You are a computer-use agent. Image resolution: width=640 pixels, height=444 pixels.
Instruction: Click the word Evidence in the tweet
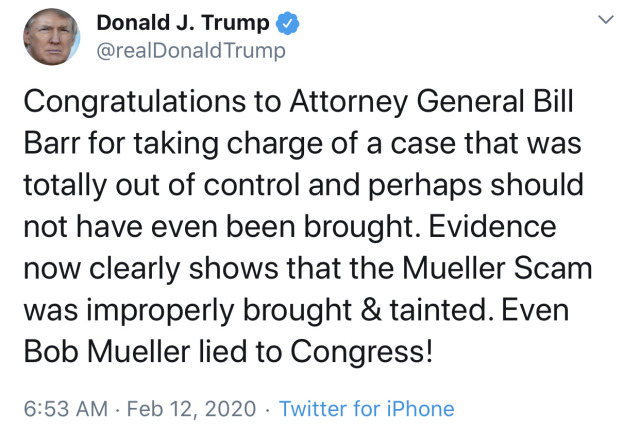[492, 226]
